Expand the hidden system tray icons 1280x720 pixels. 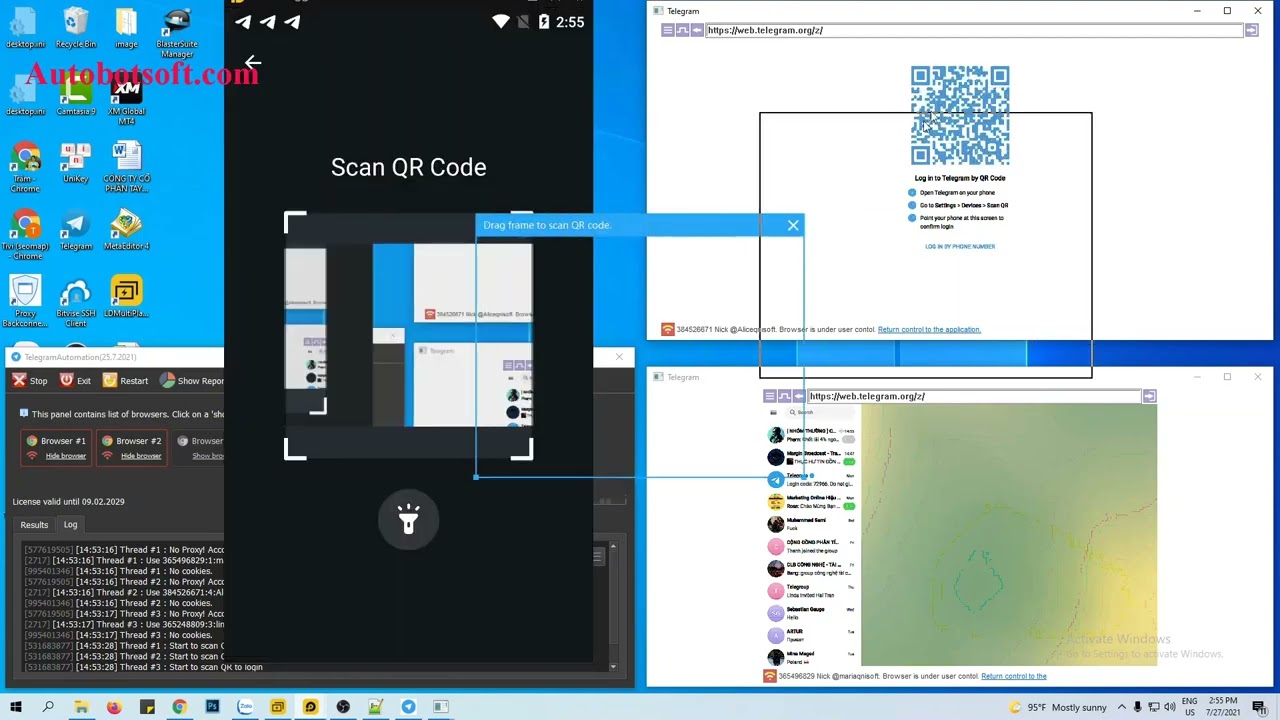pyautogui.click(x=1123, y=707)
